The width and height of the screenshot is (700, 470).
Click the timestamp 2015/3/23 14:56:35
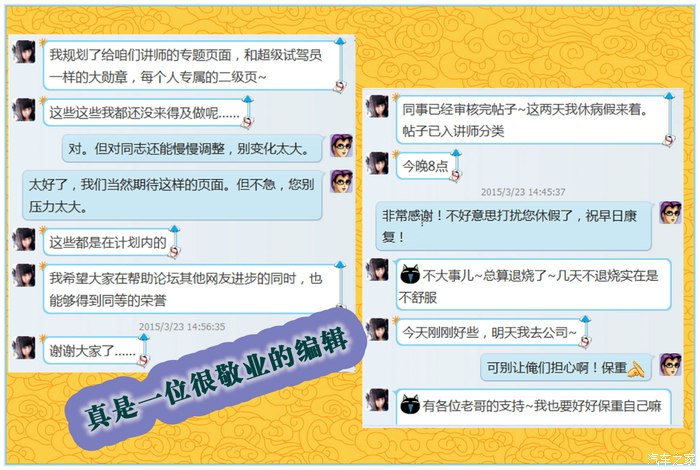coord(182,327)
